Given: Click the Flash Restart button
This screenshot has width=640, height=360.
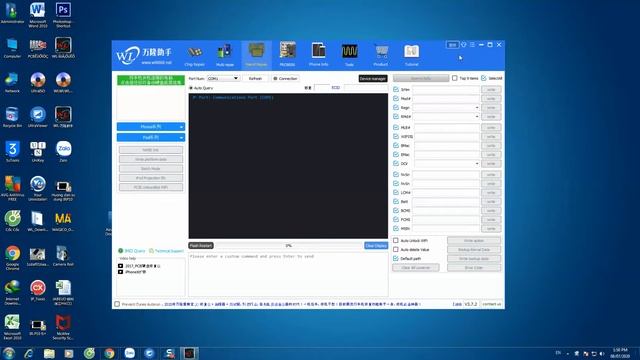Looking at the screenshot, I should (201, 246).
